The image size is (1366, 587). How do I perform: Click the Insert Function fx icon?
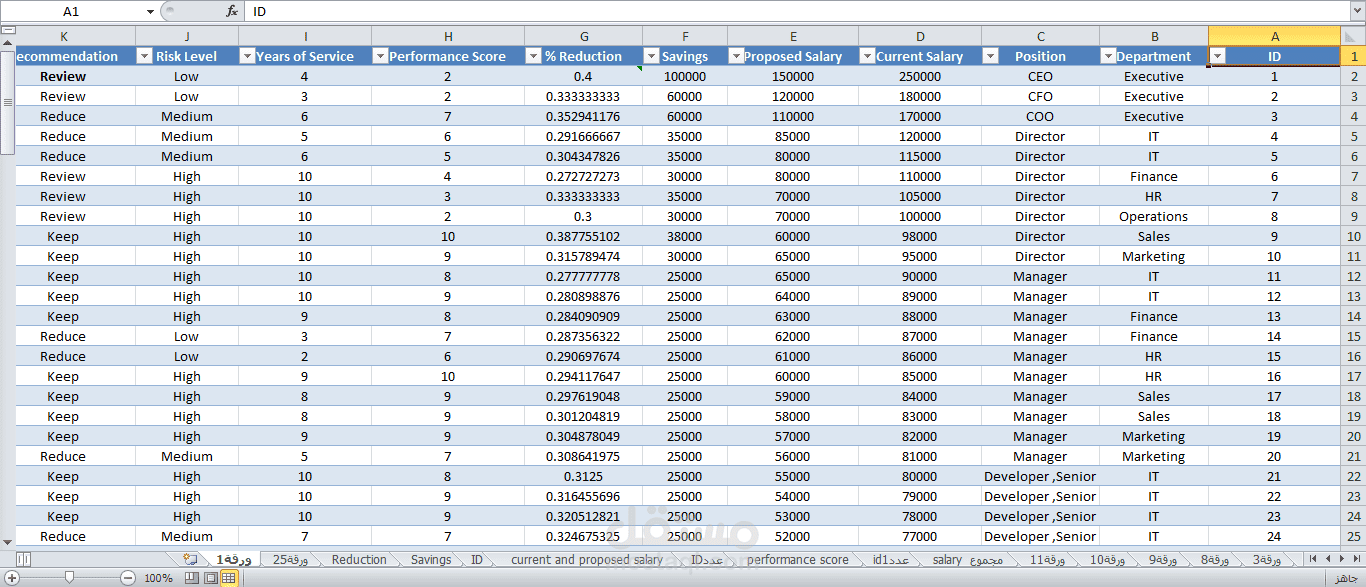232,11
